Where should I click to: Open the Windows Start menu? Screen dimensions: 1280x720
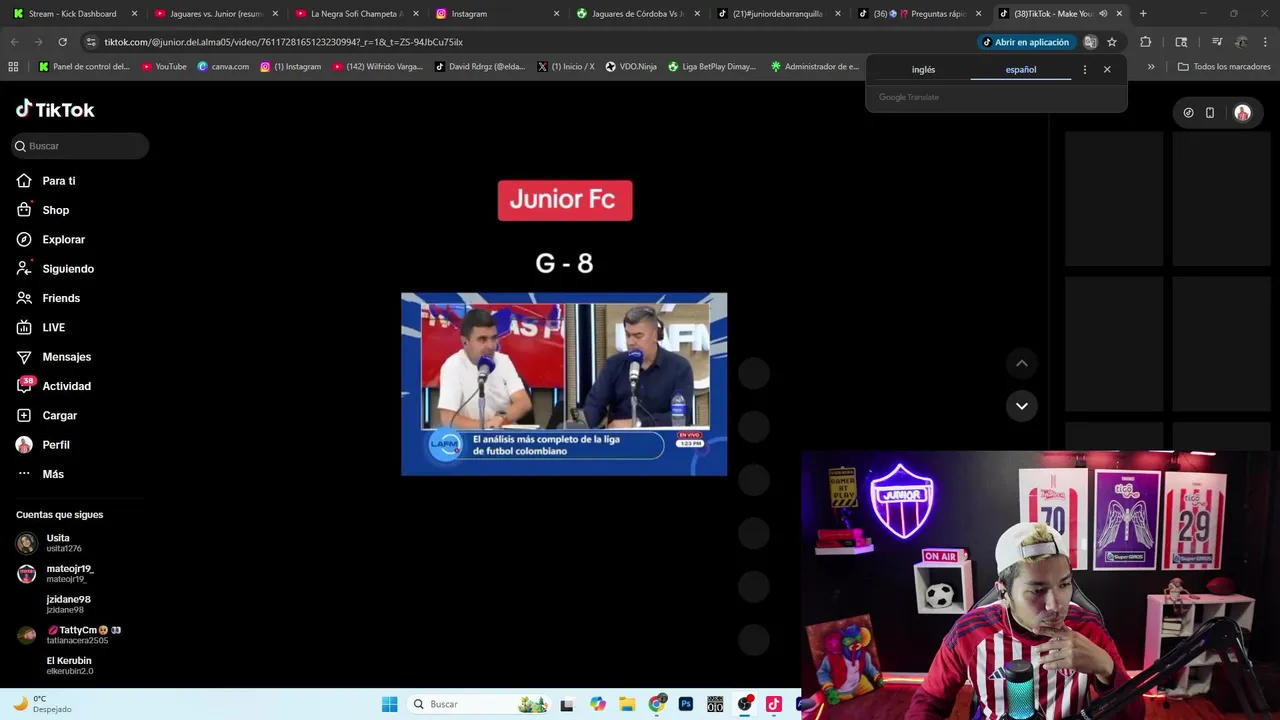389,704
